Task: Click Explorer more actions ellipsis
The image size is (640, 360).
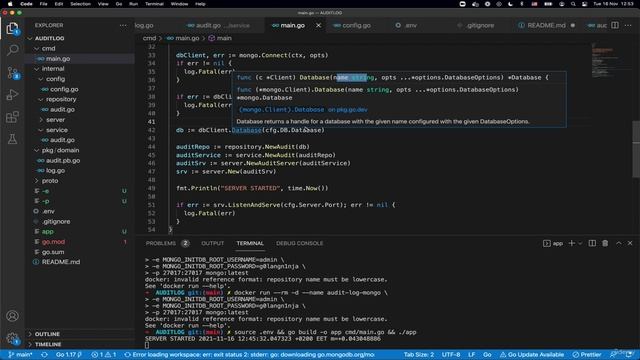Action: [x=123, y=25]
